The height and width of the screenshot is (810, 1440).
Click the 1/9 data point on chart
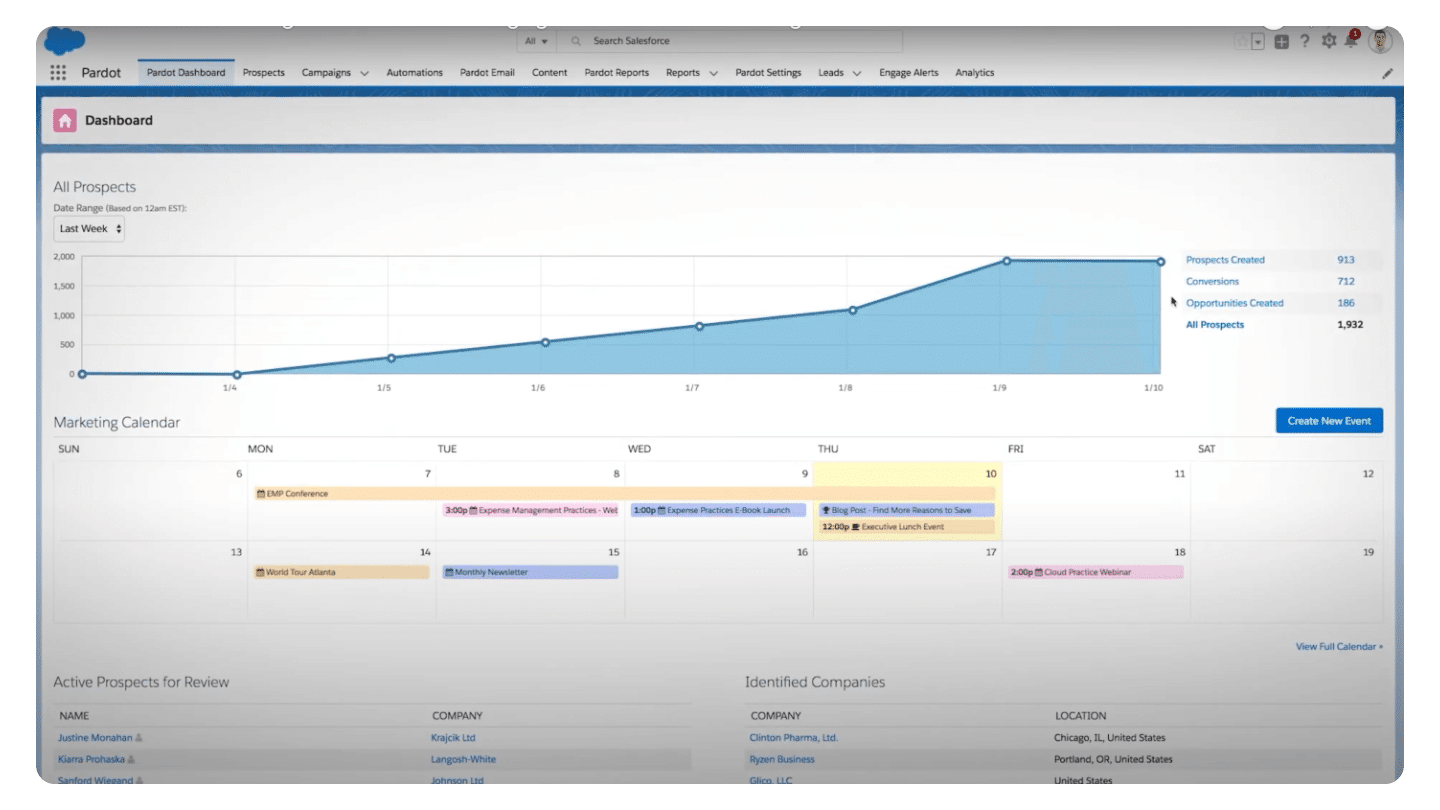pos(1007,261)
